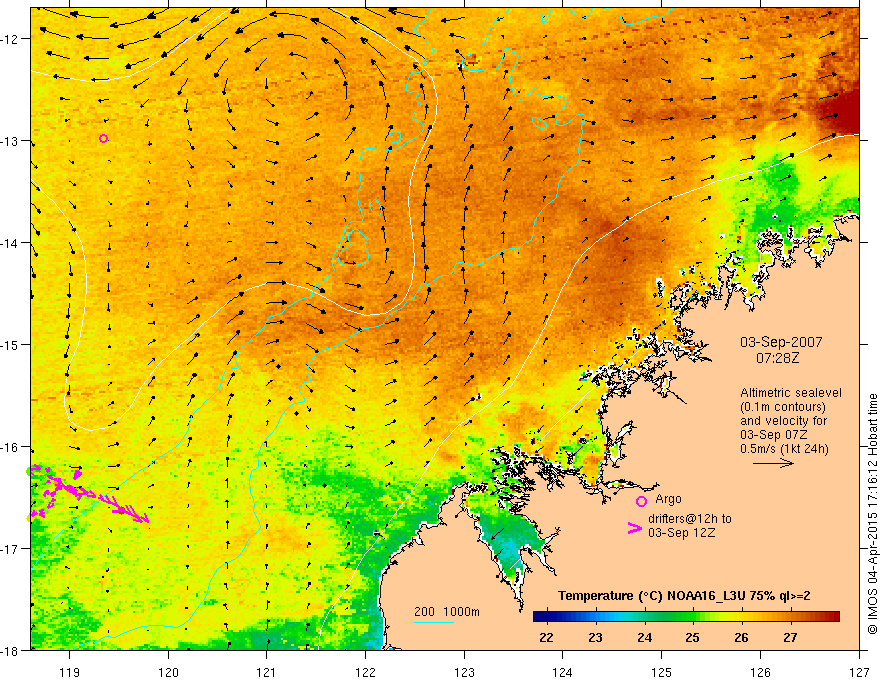Click the magenta drifter track arrows cluster
This screenshot has width=880, height=680.
[x=87, y=494]
